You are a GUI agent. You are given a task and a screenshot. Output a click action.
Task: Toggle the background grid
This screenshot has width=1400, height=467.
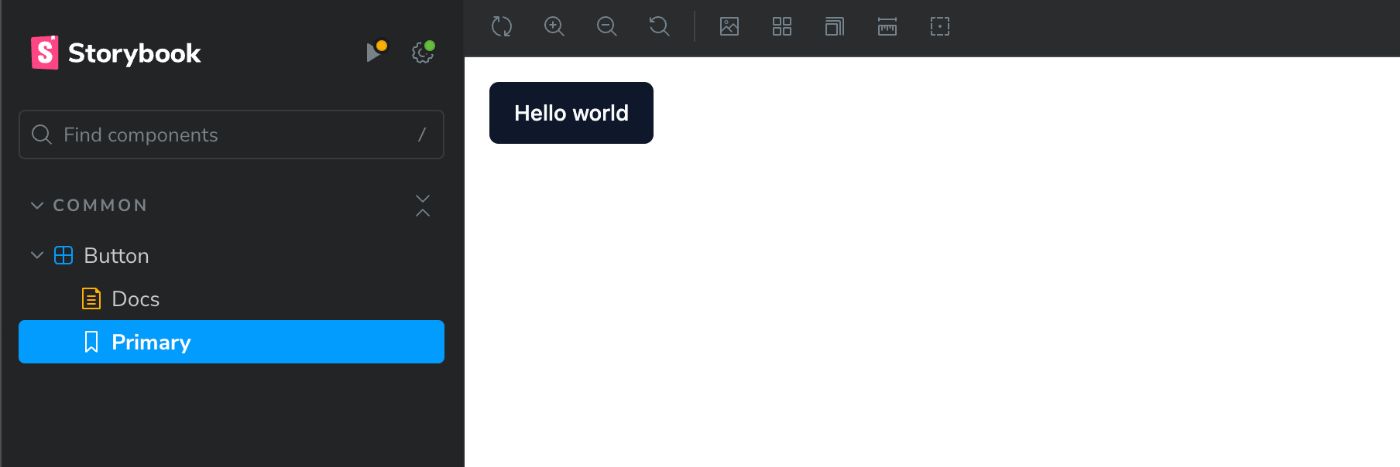tap(782, 27)
